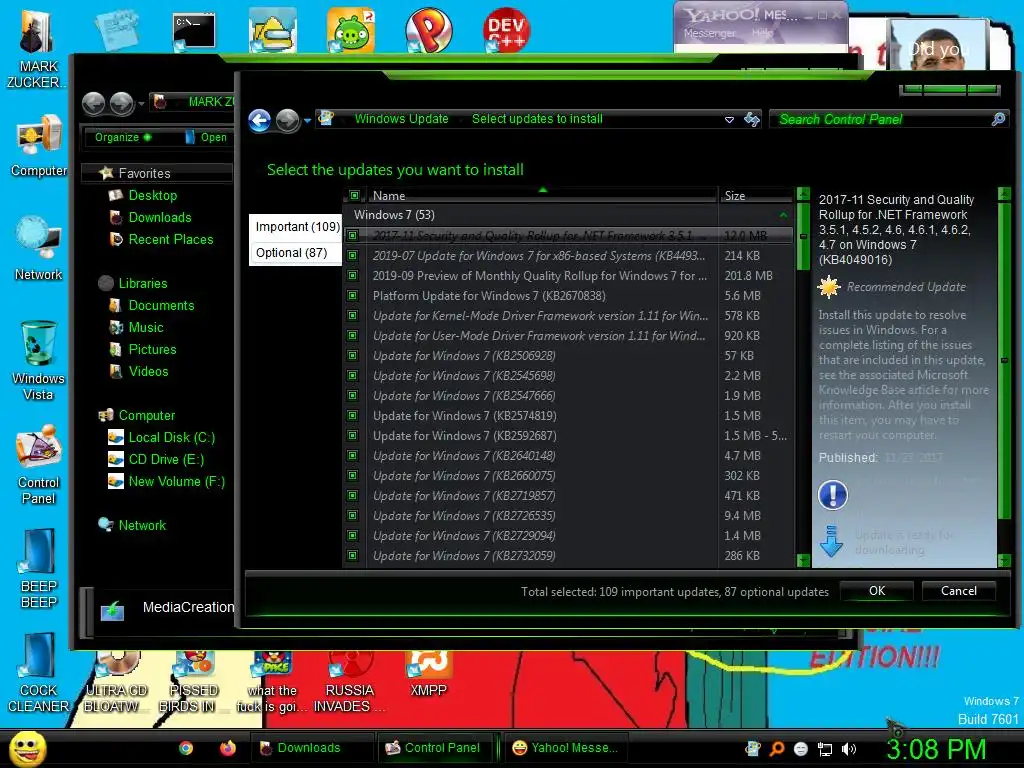Toggle the select-all checkbox in Name header
Image resolution: width=1024 pixels, height=768 pixels.
[354, 195]
